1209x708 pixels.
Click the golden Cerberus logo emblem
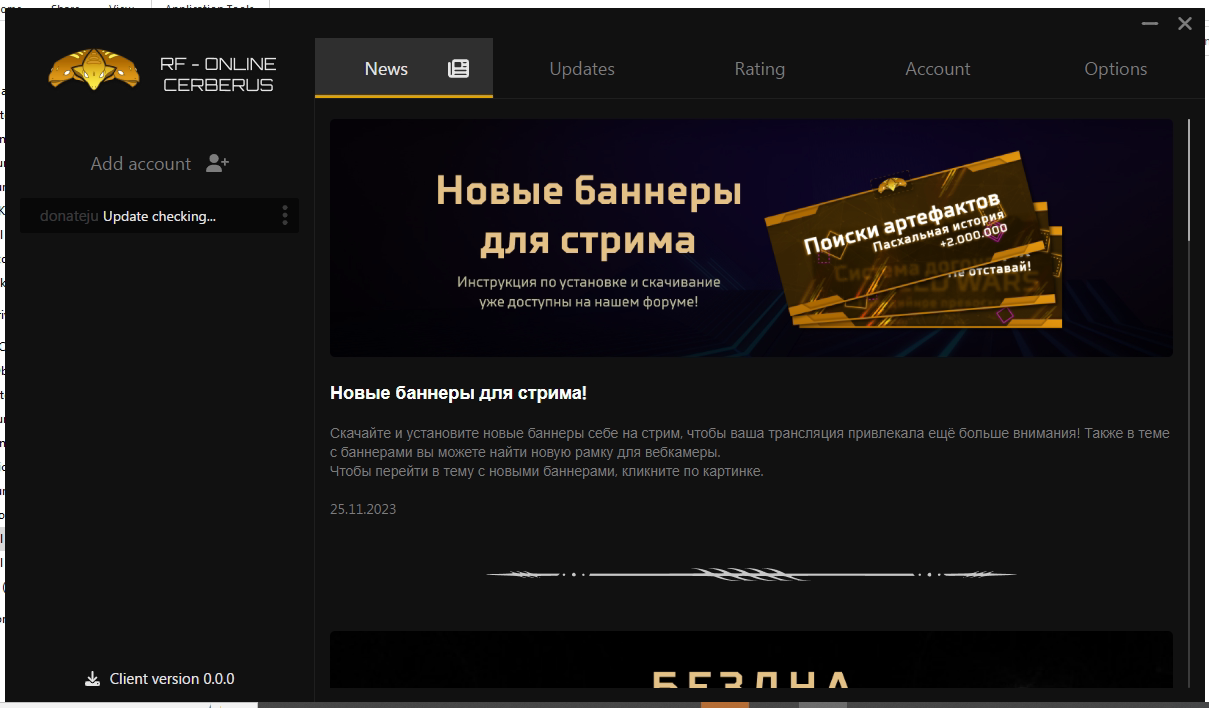[x=94, y=69]
